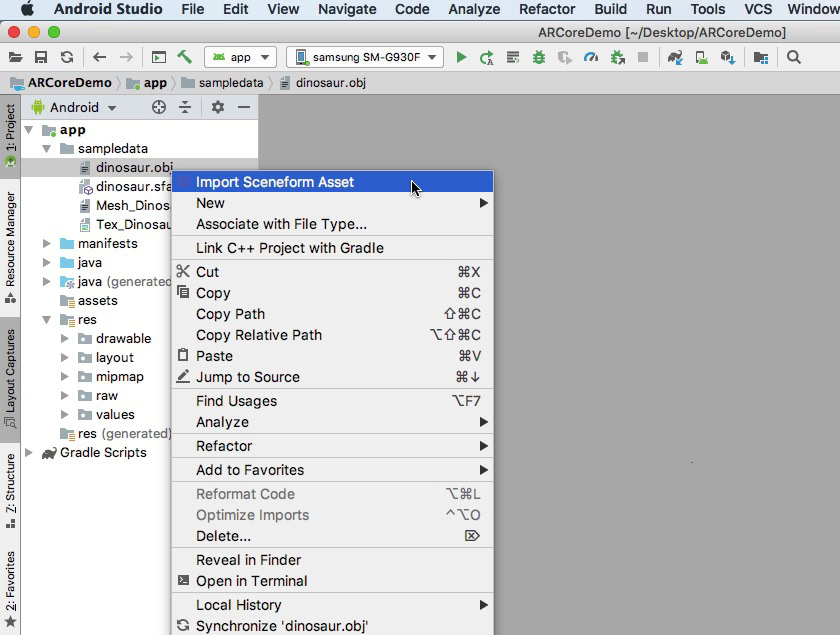Select the drawable folder in tree

pos(123,339)
